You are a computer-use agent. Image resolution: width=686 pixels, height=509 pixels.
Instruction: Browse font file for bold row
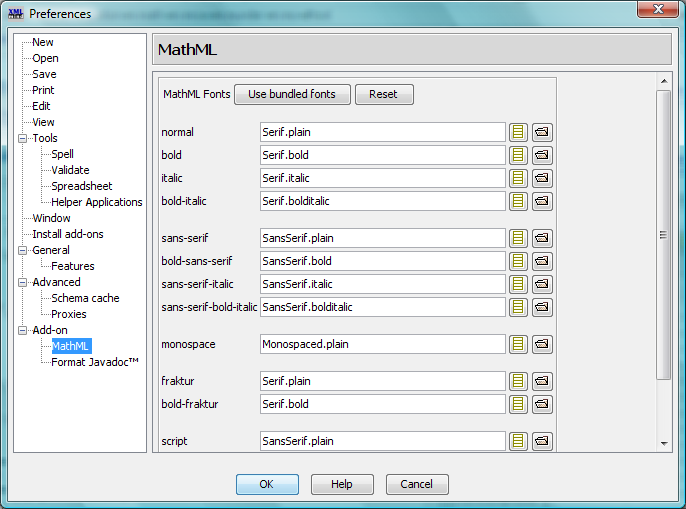(x=542, y=155)
